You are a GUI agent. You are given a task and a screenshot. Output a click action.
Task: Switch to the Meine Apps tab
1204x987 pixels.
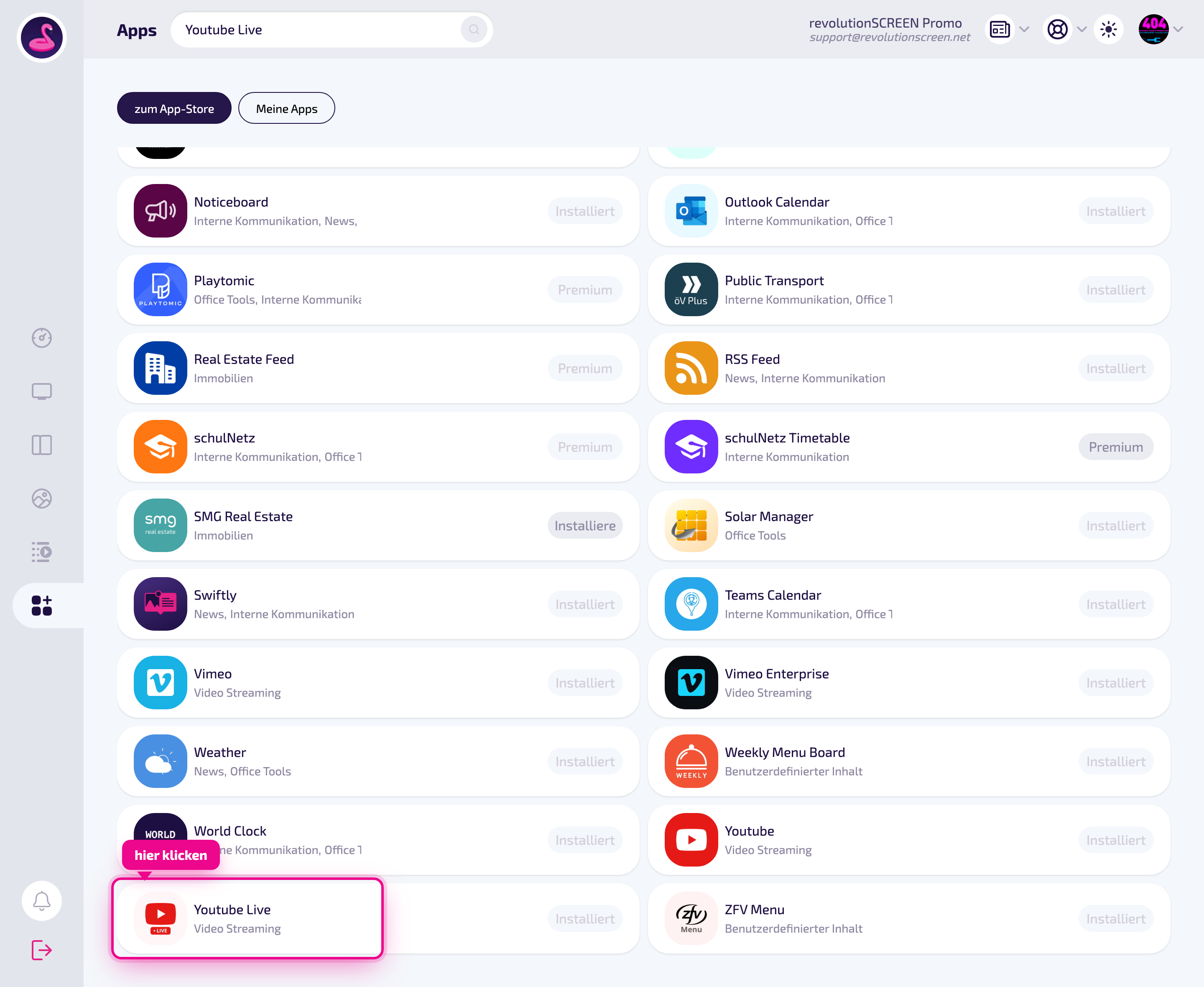point(286,108)
